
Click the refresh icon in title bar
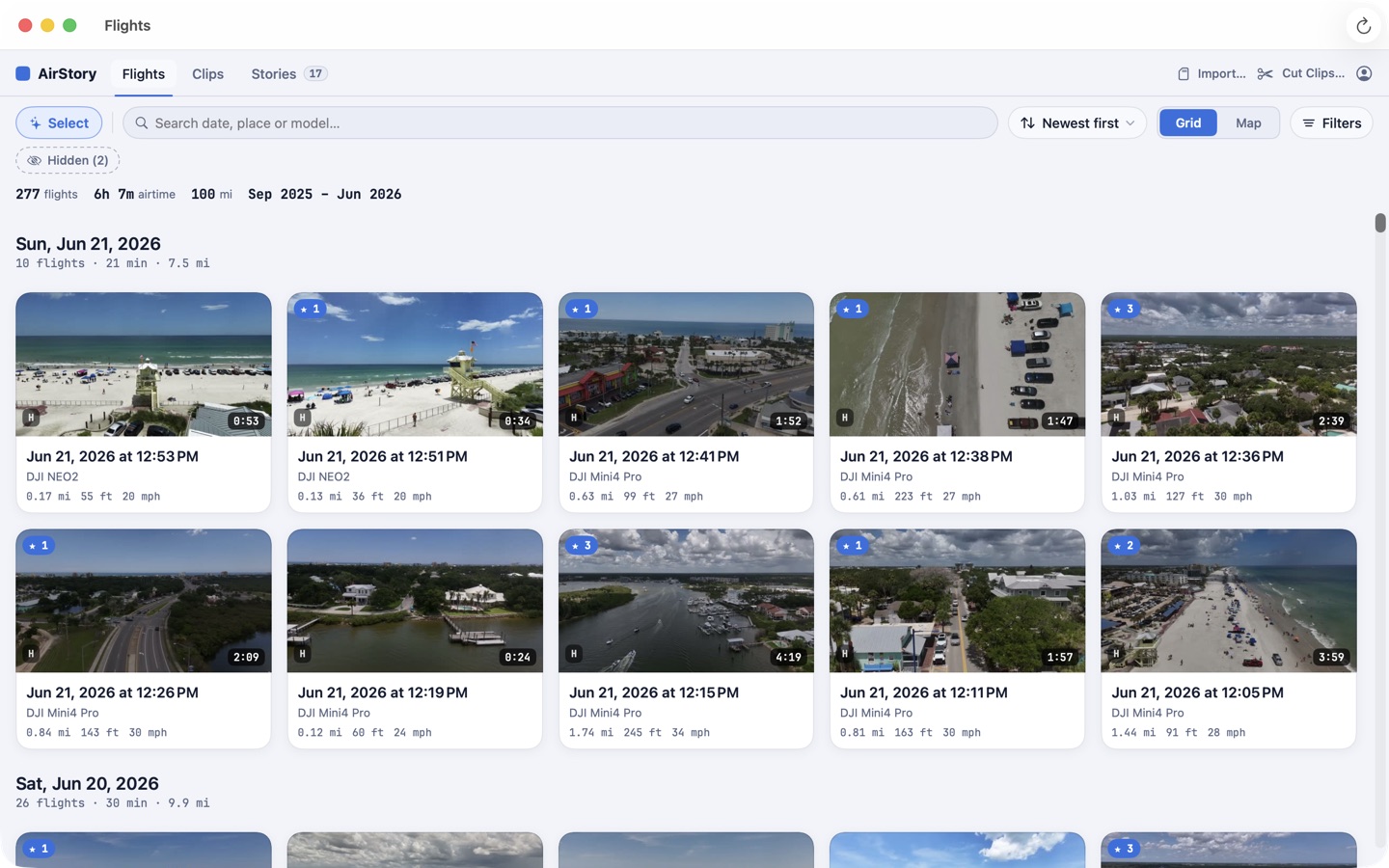pos(1363,26)
